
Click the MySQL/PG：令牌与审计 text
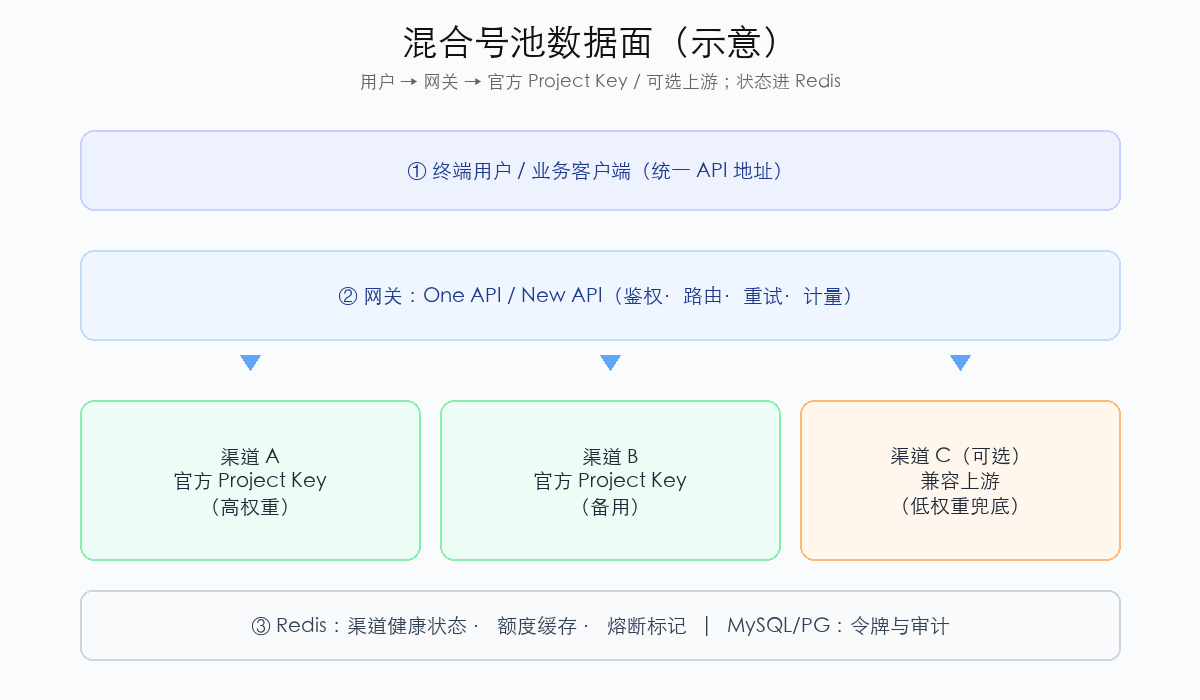pos(838,627)
